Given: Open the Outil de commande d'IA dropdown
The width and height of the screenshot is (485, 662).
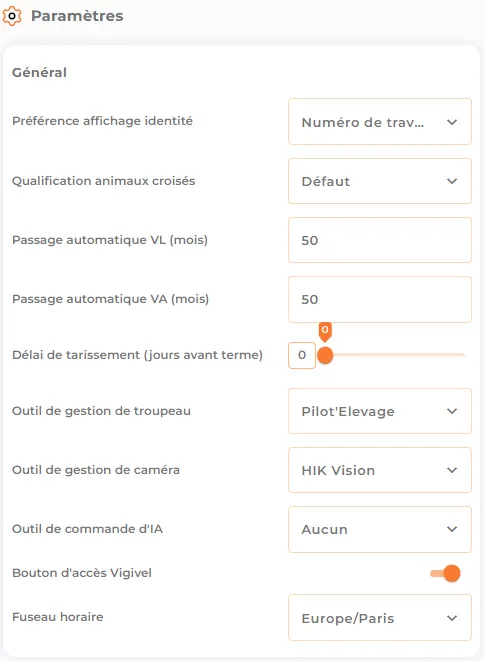Looking at the screenshot, I should coord(379,529).
